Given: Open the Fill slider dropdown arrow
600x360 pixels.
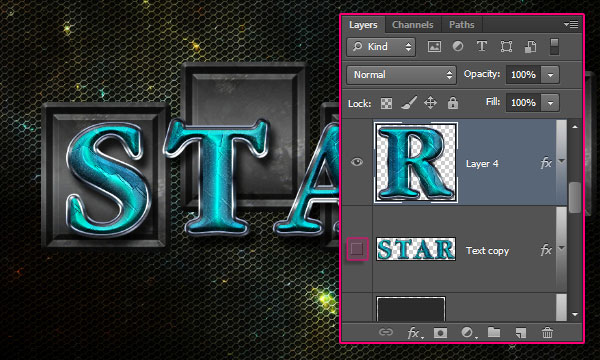Looking at the screenshot, I should point(550,103).
